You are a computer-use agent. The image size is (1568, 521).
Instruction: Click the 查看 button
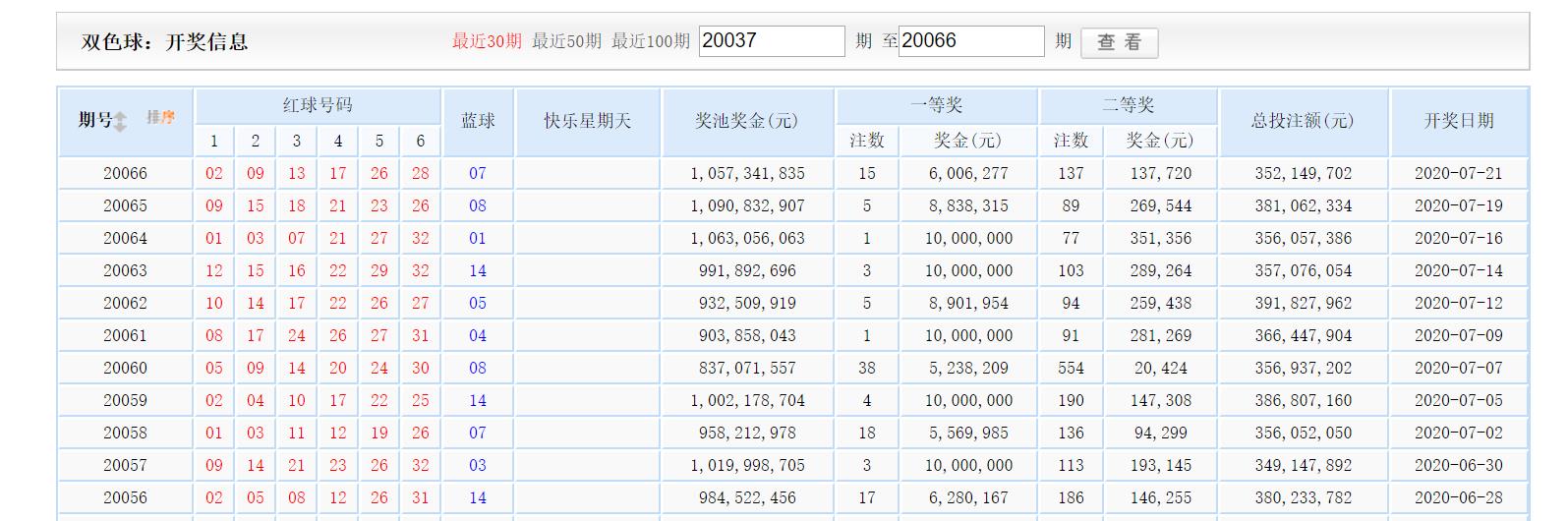1120,42
